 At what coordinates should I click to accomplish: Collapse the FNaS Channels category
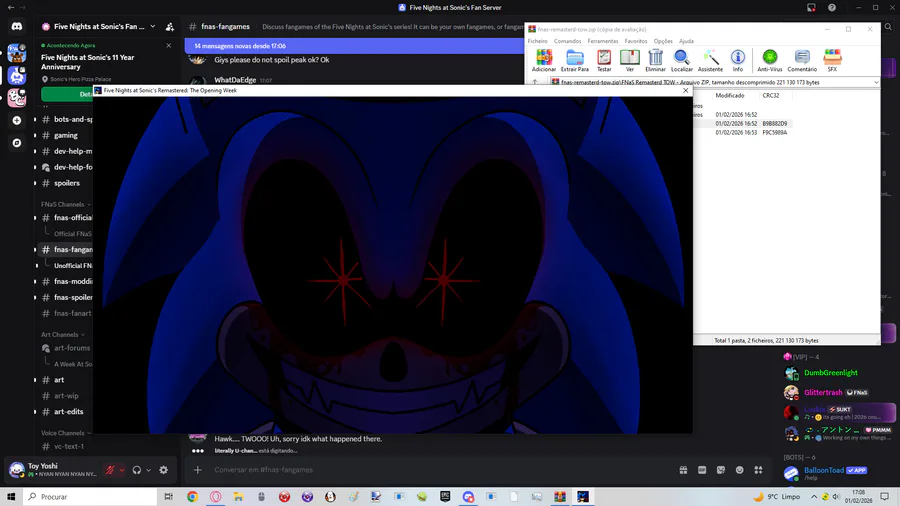(65, 204)
